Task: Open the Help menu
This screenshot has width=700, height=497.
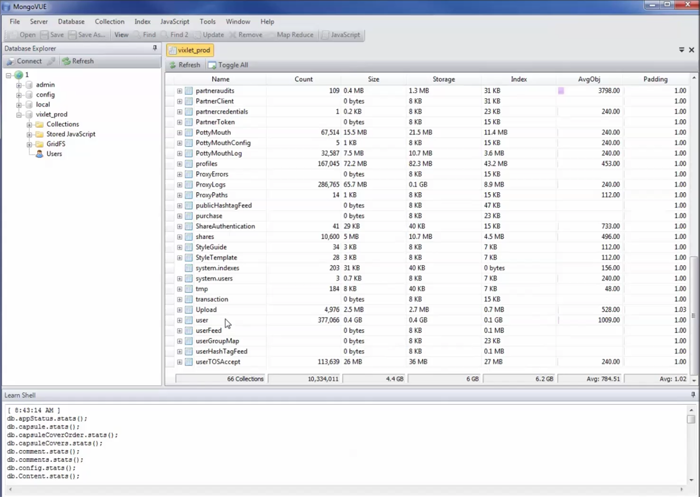Action: pos(267,21)
